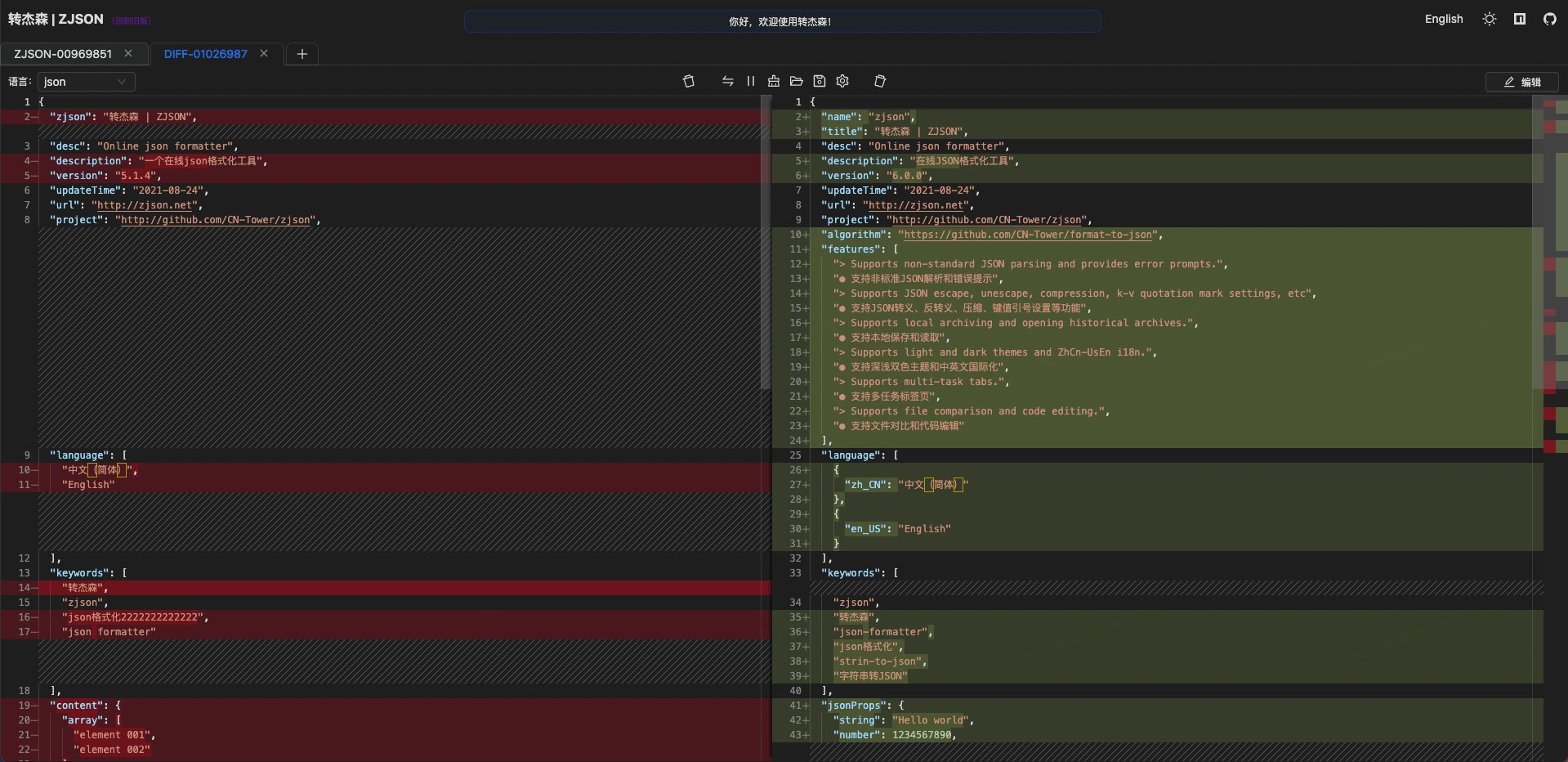Open github.com/CN-Tower/zjson link in right pane

coord(987,220)
